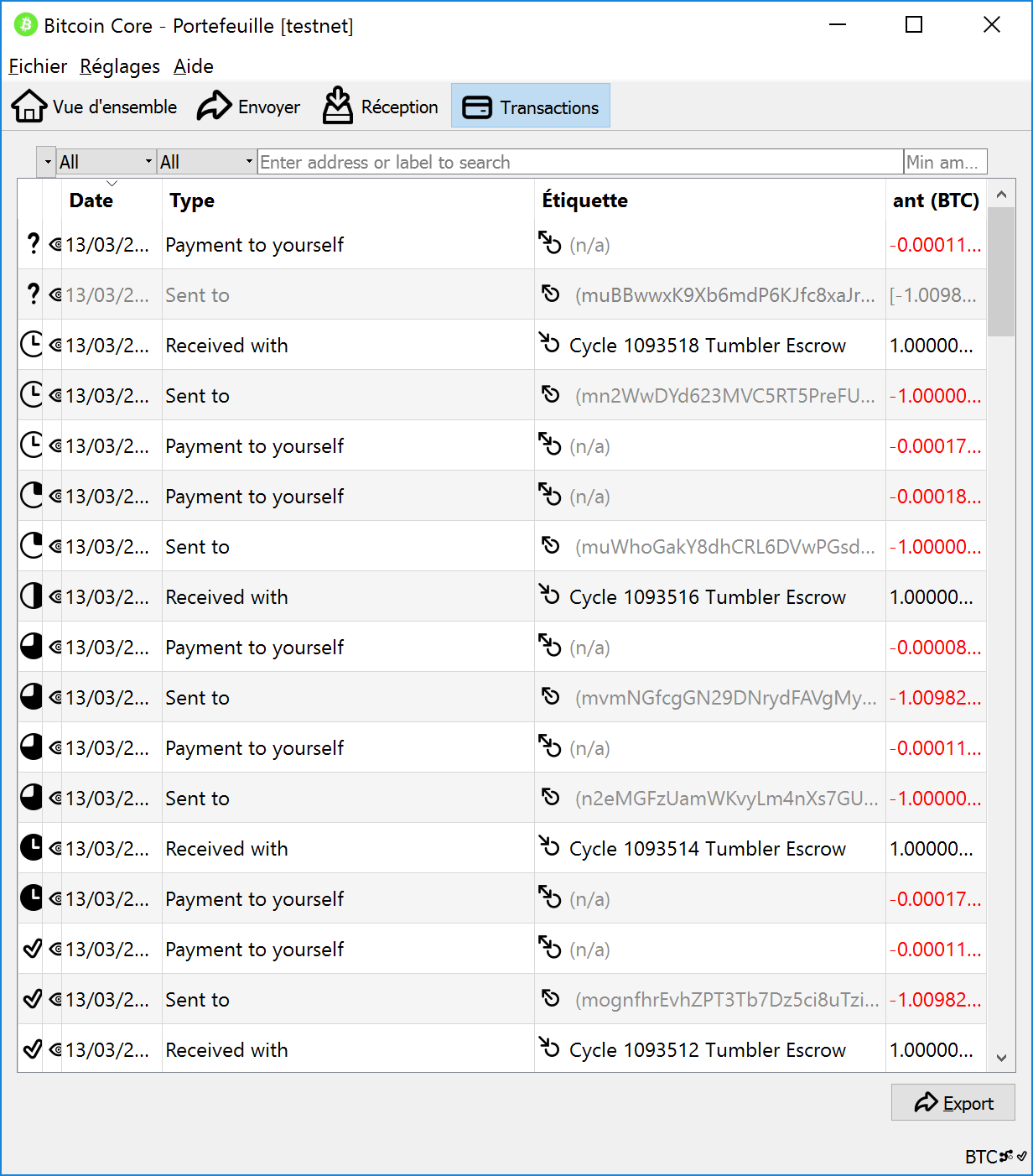Click the confirmed checkmark icon of Cycle 1093512 row
Screen dimensions: 1033x1176
[x=33, y=1049]
